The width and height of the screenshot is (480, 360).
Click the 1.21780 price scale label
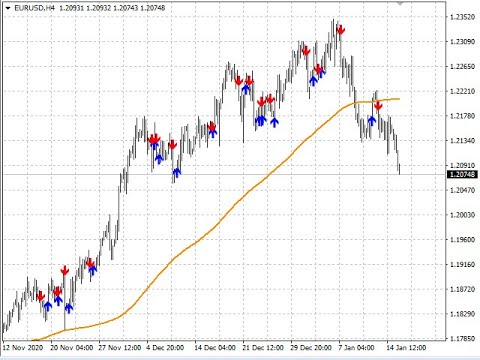click(462, 116)
